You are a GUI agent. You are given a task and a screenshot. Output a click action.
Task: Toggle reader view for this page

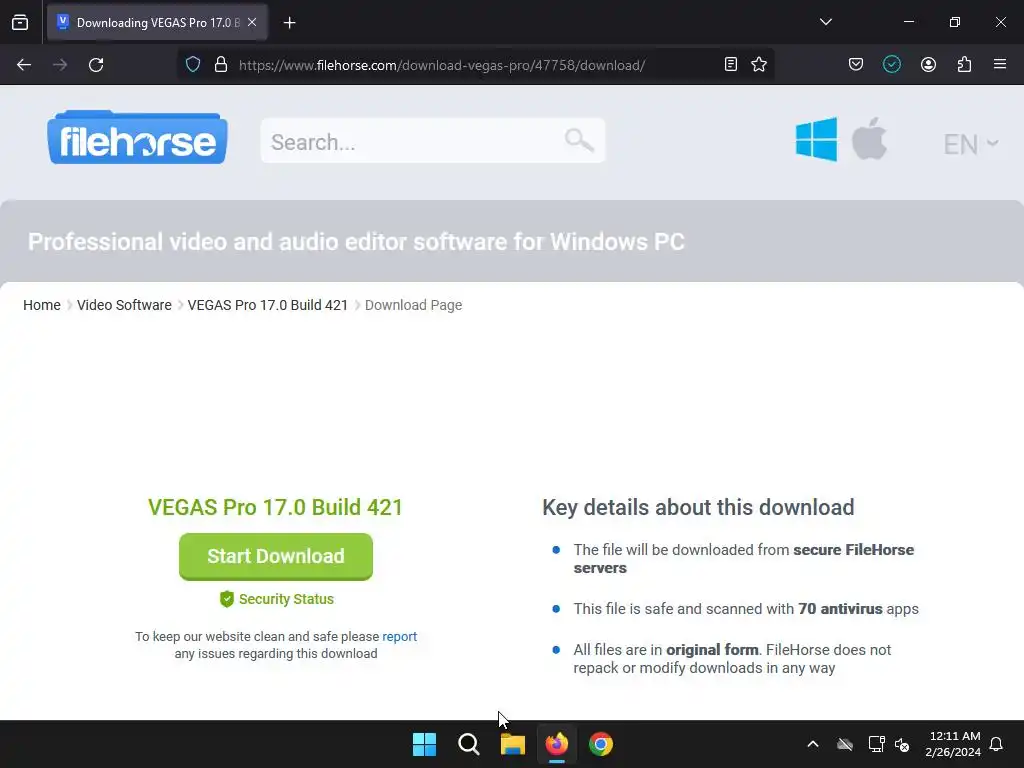coord(731,64)
